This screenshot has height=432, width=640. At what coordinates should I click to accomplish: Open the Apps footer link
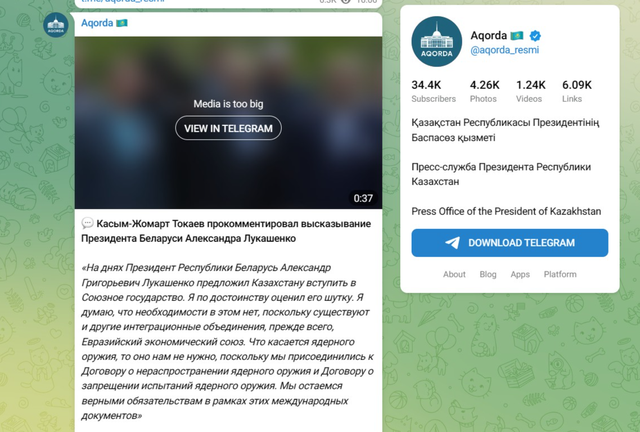520,274
